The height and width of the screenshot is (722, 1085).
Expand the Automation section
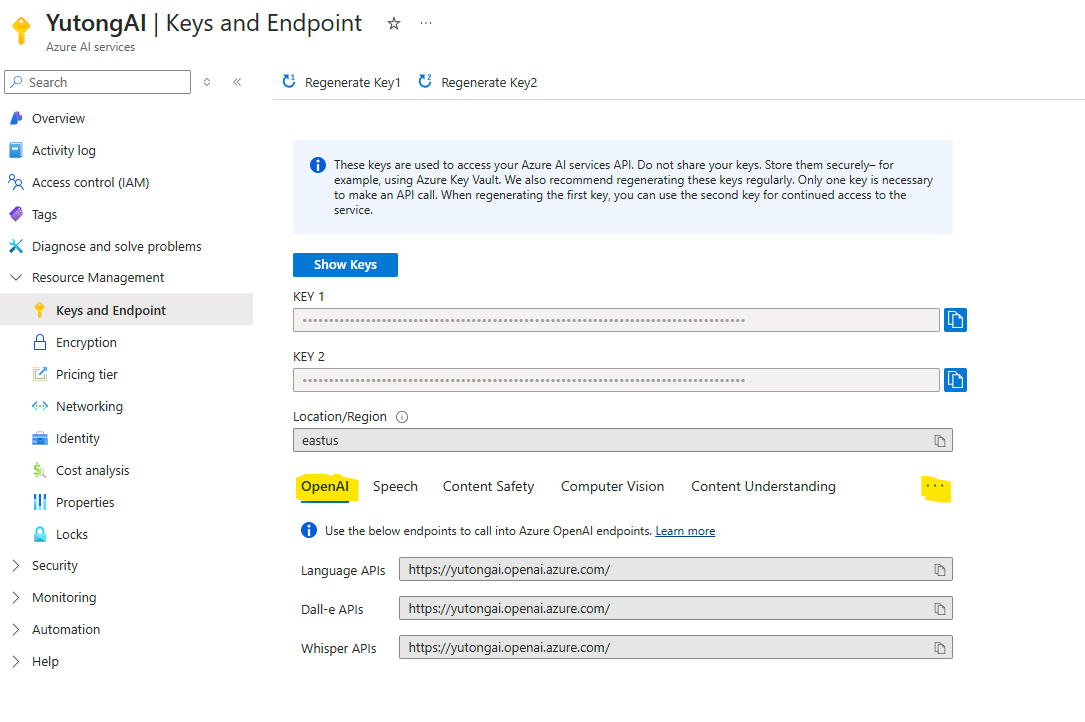pos(16,629)
